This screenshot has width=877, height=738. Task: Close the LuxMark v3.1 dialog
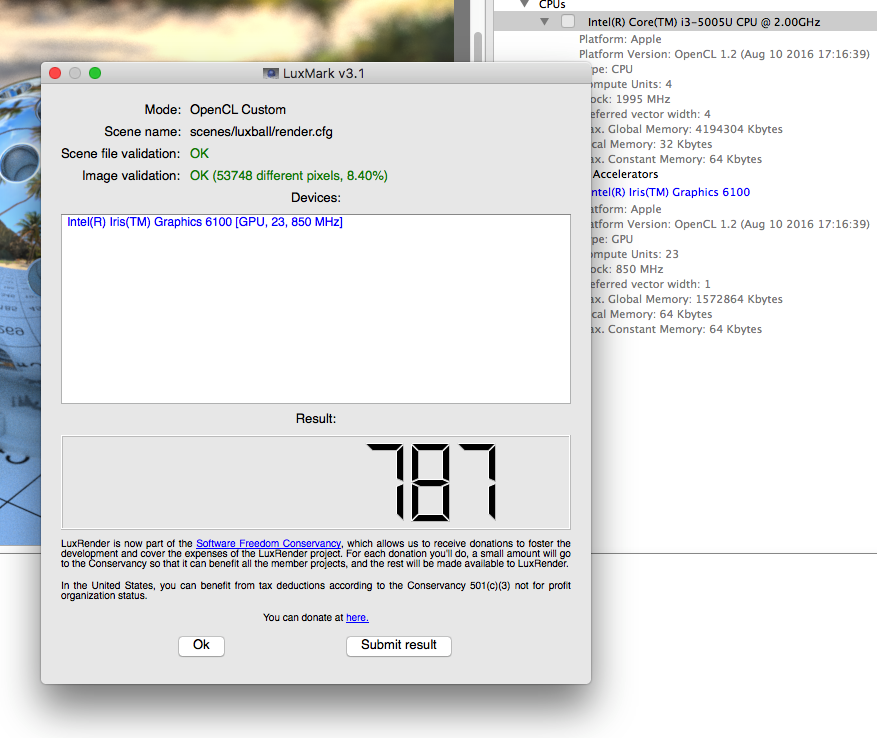55,73
